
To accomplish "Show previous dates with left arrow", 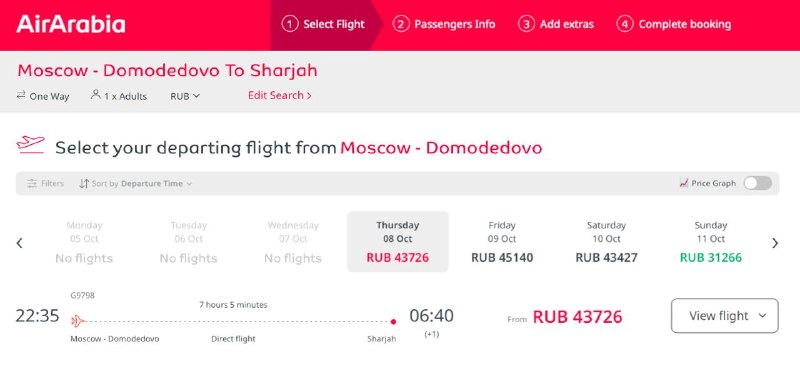I will [x=19, y=243].
